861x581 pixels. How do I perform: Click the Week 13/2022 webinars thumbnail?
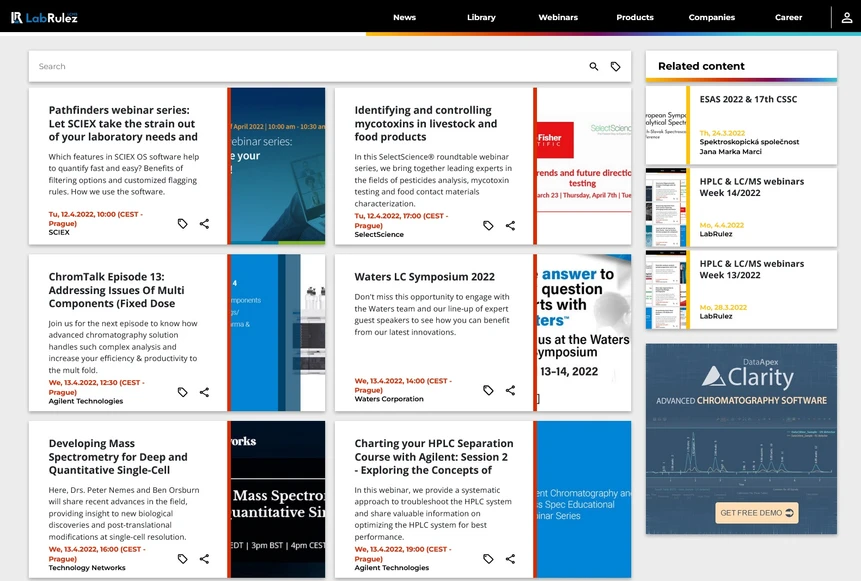pyautogui.click(x=666, y=290)
